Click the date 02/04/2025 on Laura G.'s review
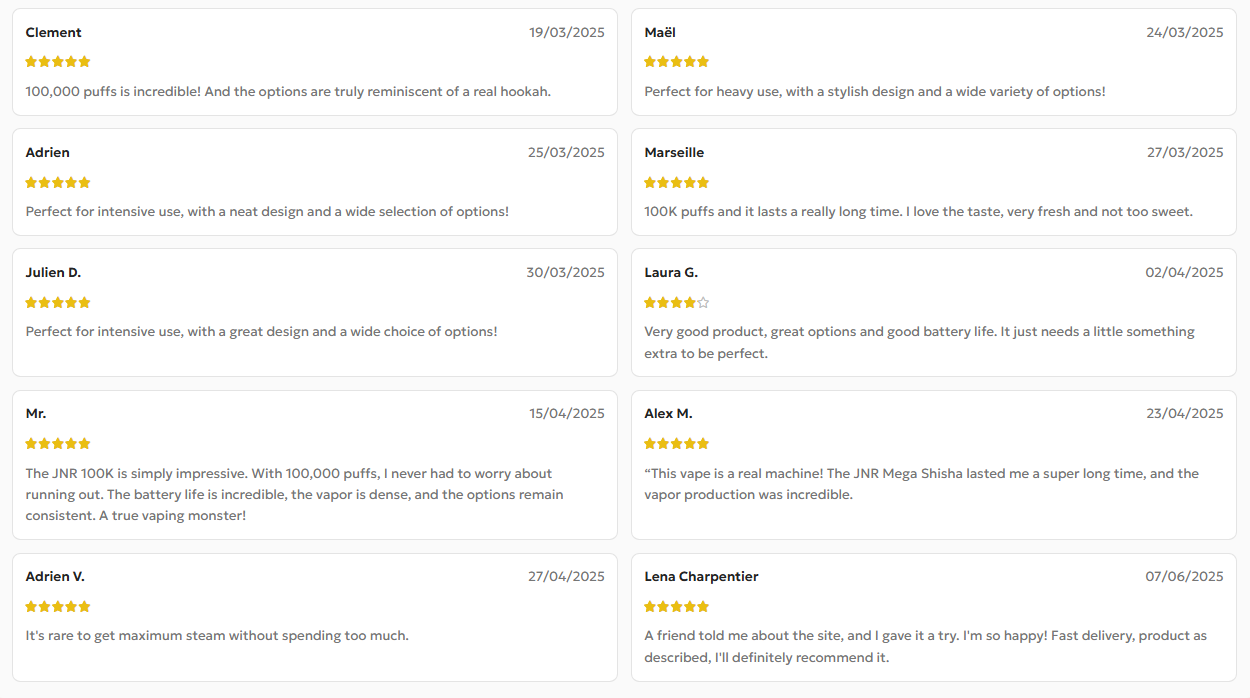This screenshot has height=698, width=1250. tap(1184, 273)
